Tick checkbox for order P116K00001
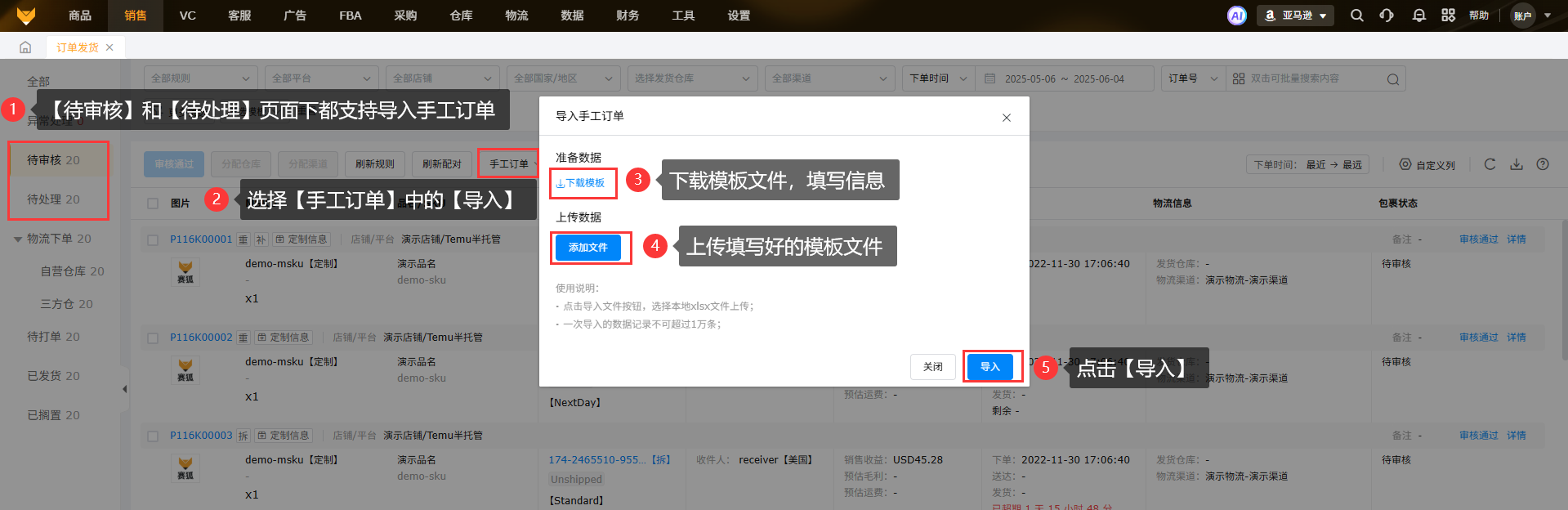 coord(153,240)
